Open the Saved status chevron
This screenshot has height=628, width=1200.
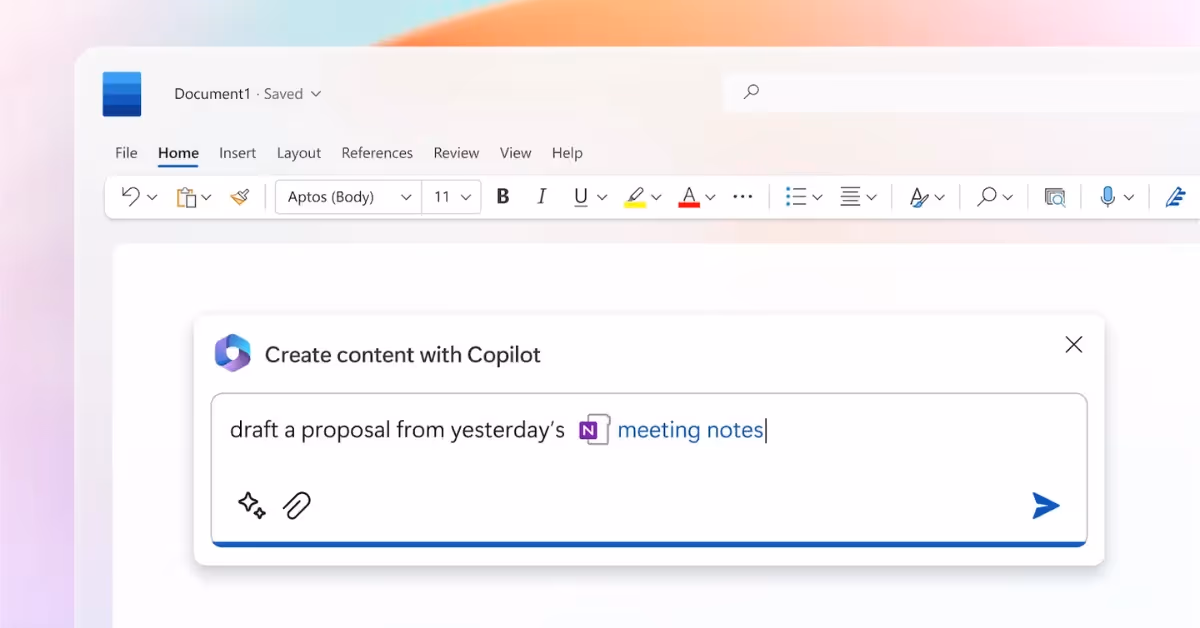tap(316, 93)
